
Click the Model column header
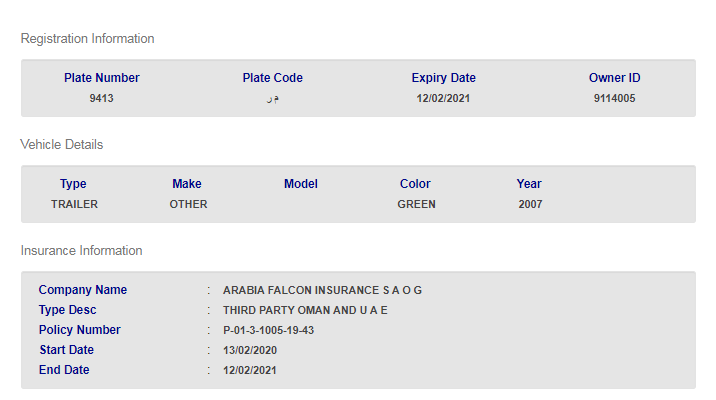click(300, 184)
